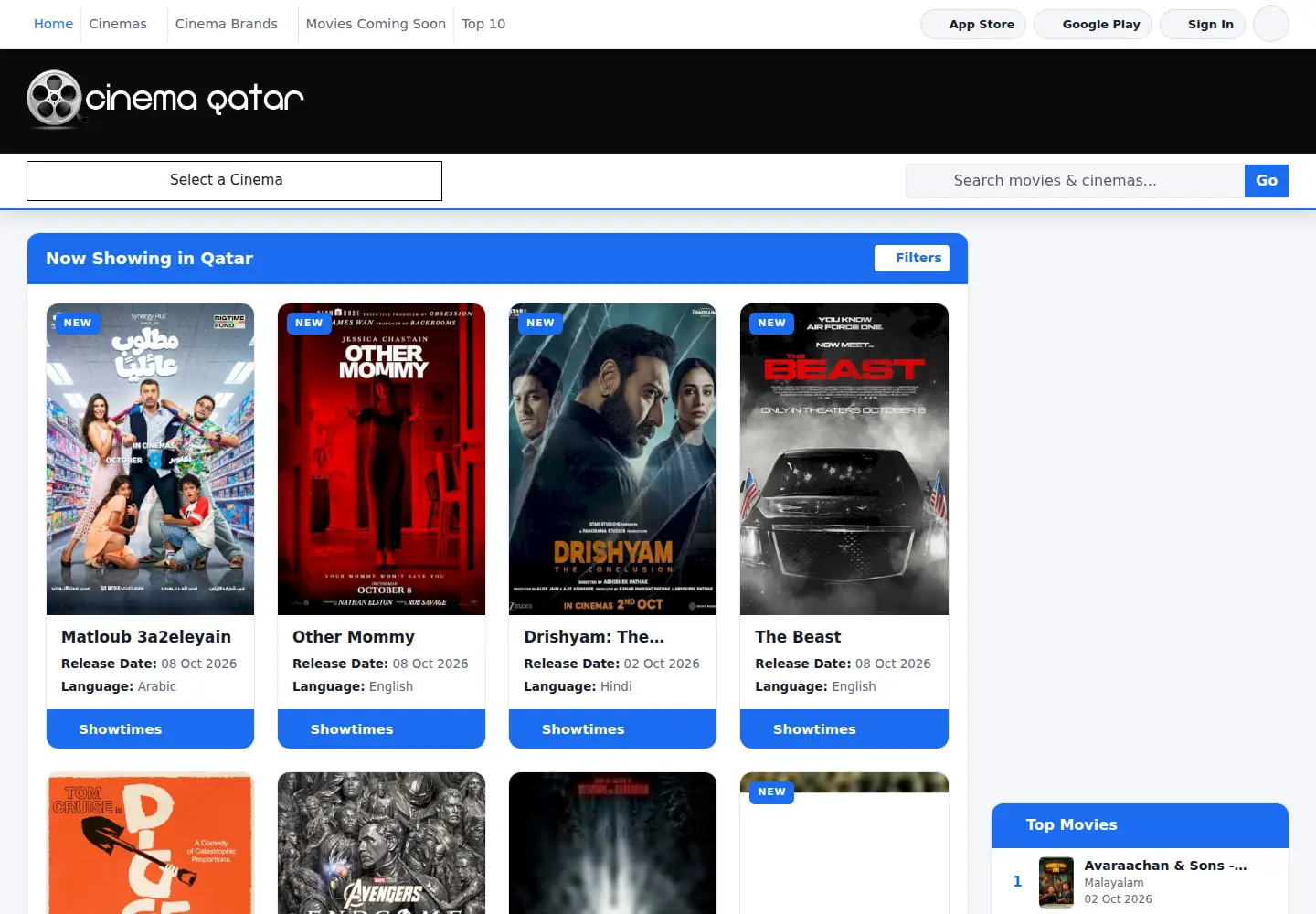Open the Matloub 3a2eleyain poster
Viewport: 1316px width, 914px height.
[x=150, y=459]
